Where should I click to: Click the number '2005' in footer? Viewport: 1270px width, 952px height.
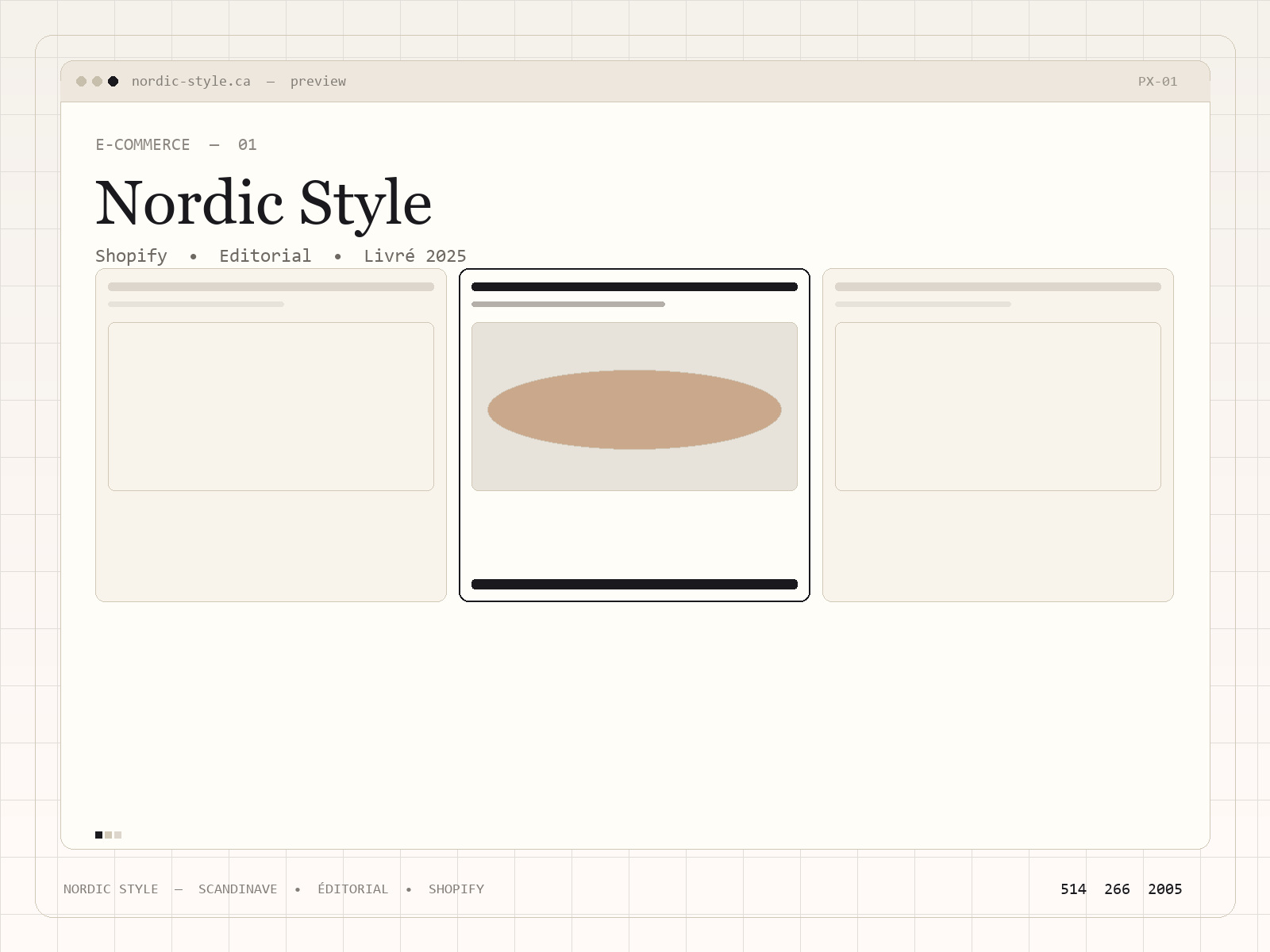click(x=1165, y=889)
